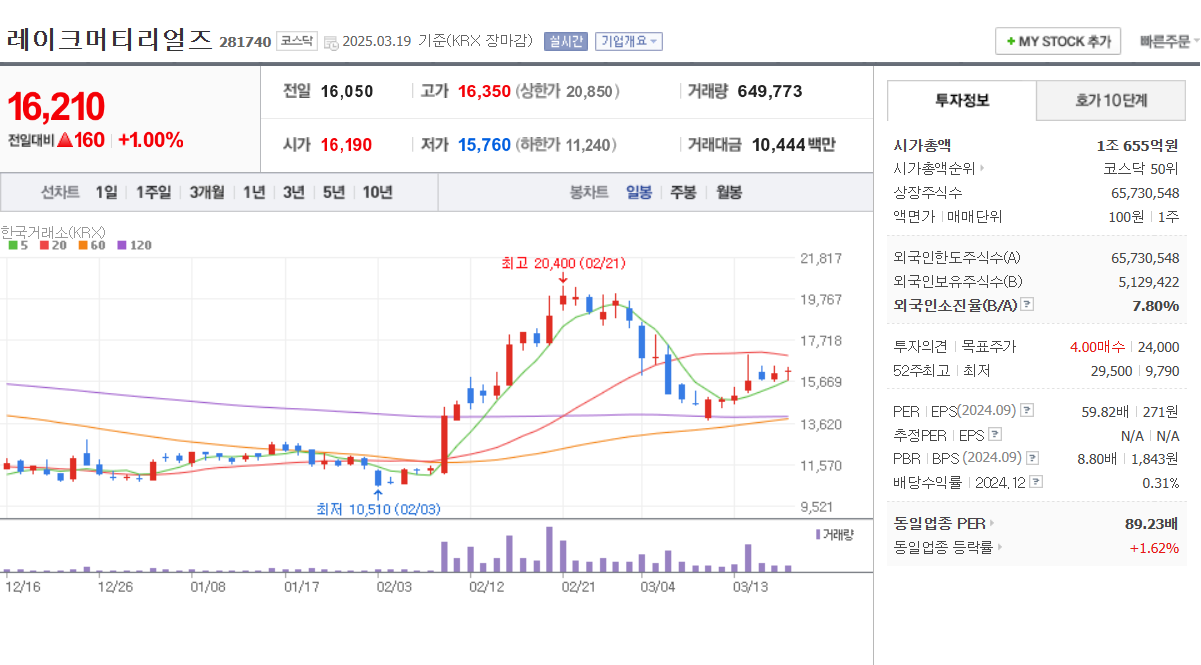Click the current price 16,210
The width and height of the screenshot is (1201, 665).
tap(56, 105)
